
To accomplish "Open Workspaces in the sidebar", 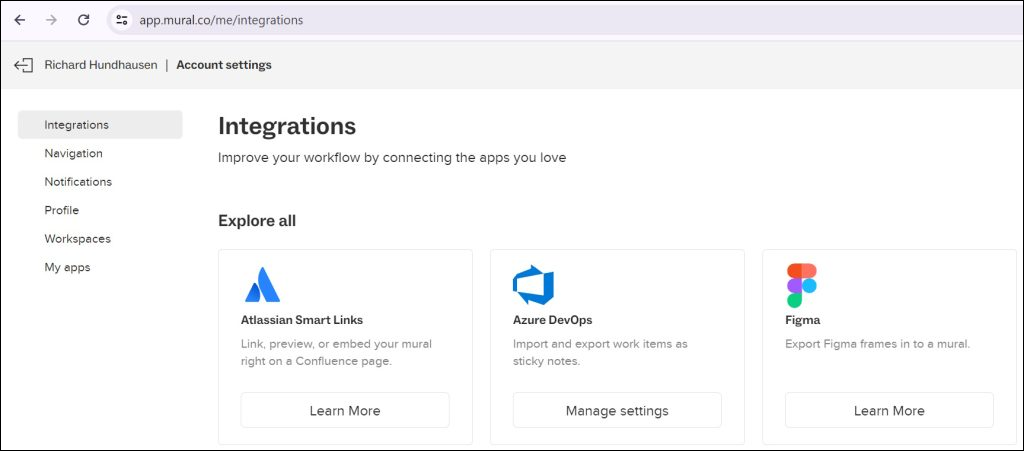I will [x=77, y=239].
